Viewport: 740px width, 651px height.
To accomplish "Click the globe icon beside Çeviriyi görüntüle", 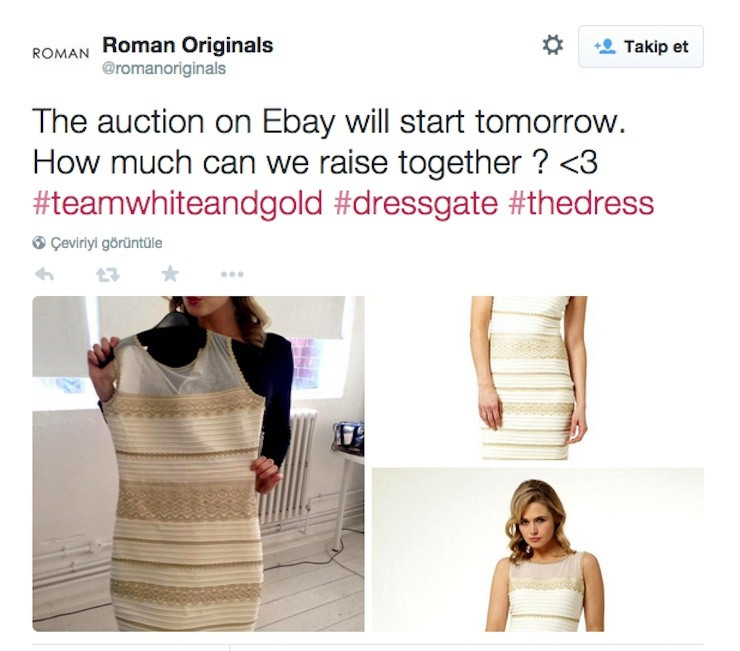I will tap(39, 243).
